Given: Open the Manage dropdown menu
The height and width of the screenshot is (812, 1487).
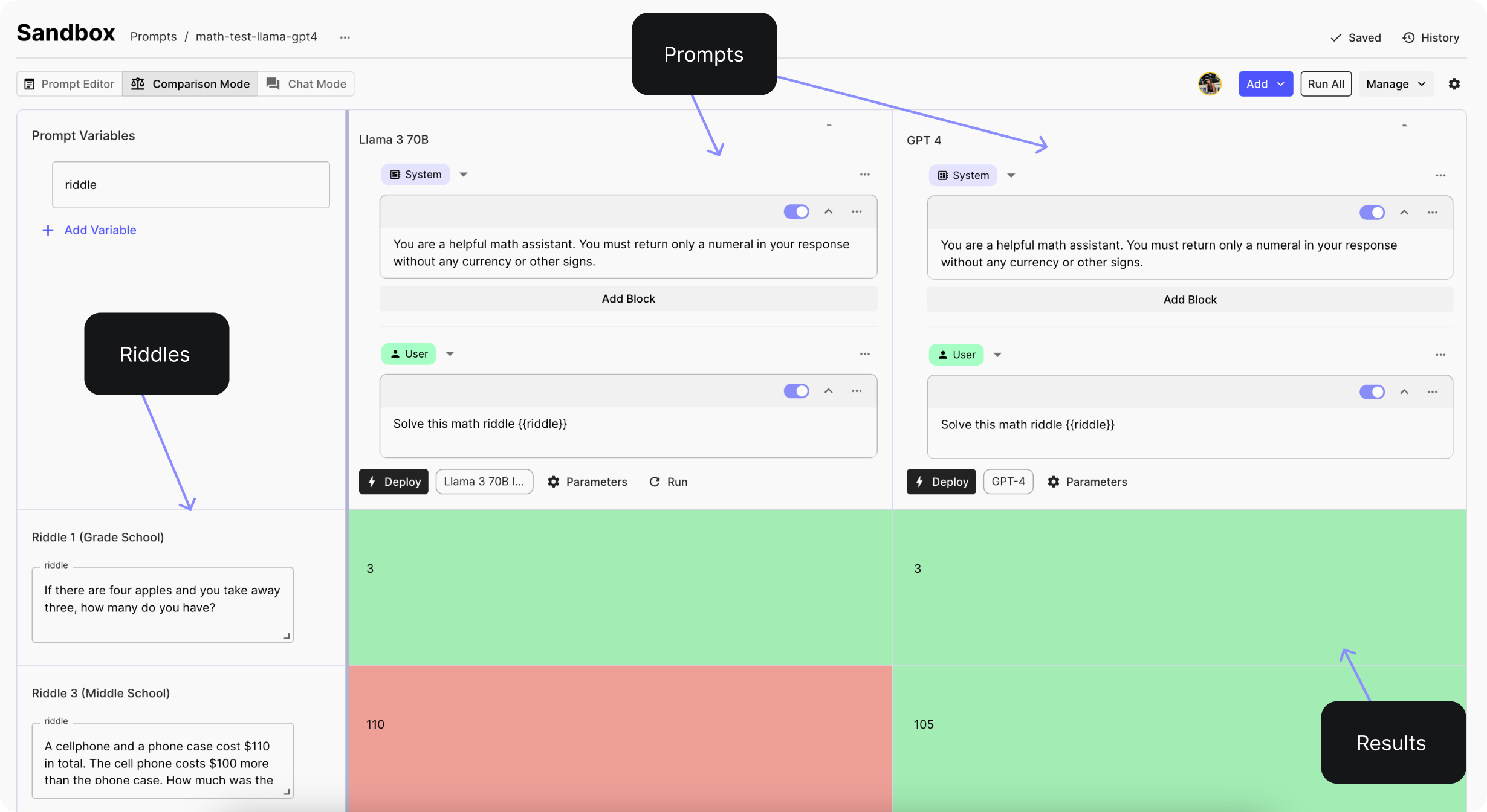Looking at the screenshot, I should point(1396,84).
